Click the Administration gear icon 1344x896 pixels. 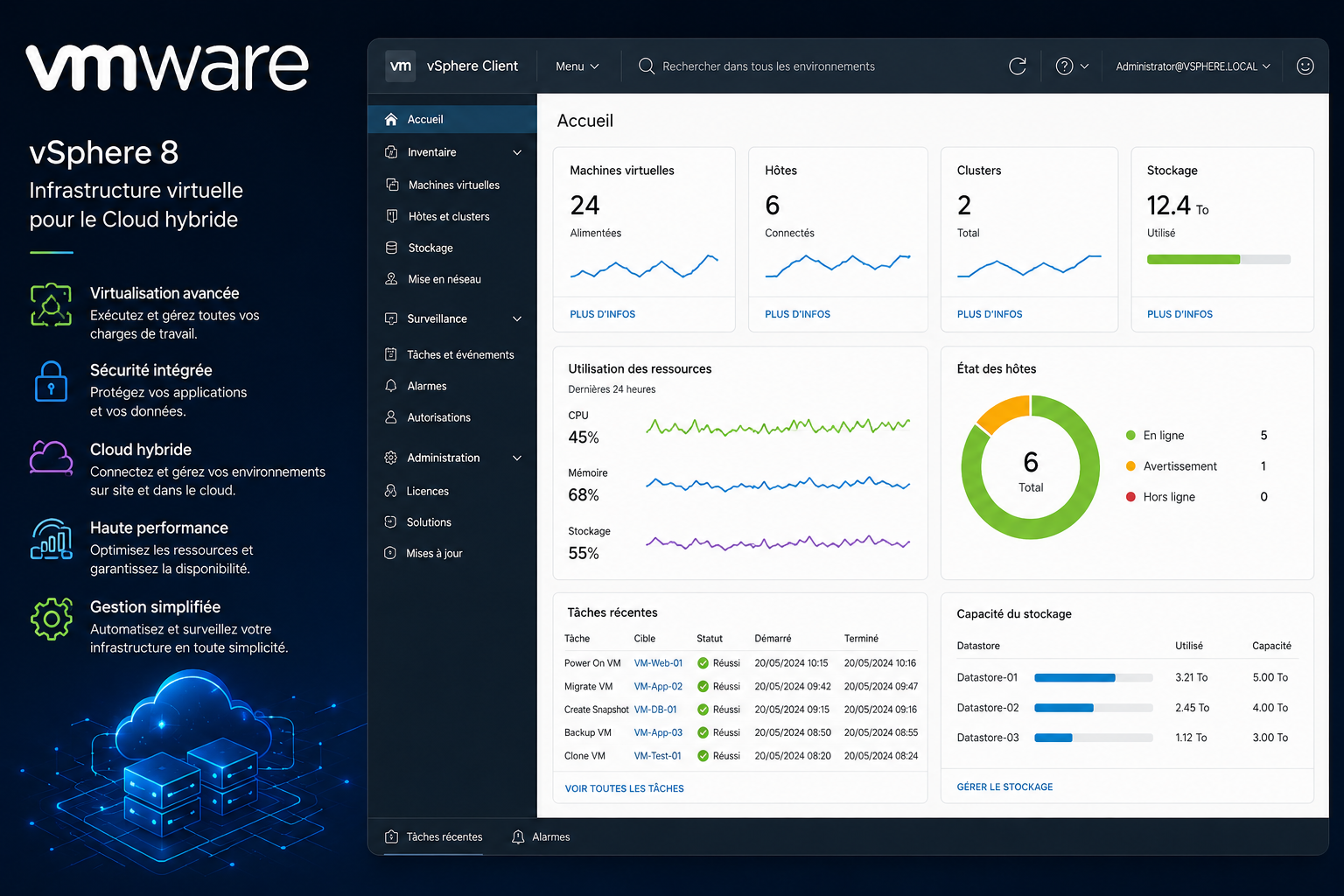[x=391, y=458]
